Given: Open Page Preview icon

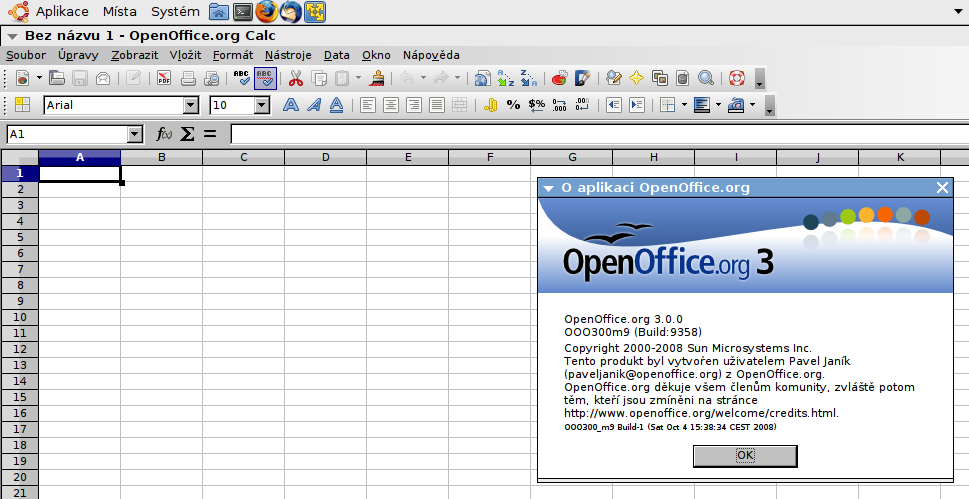Looking at the screenshot, I should click(x=211, y=79).
